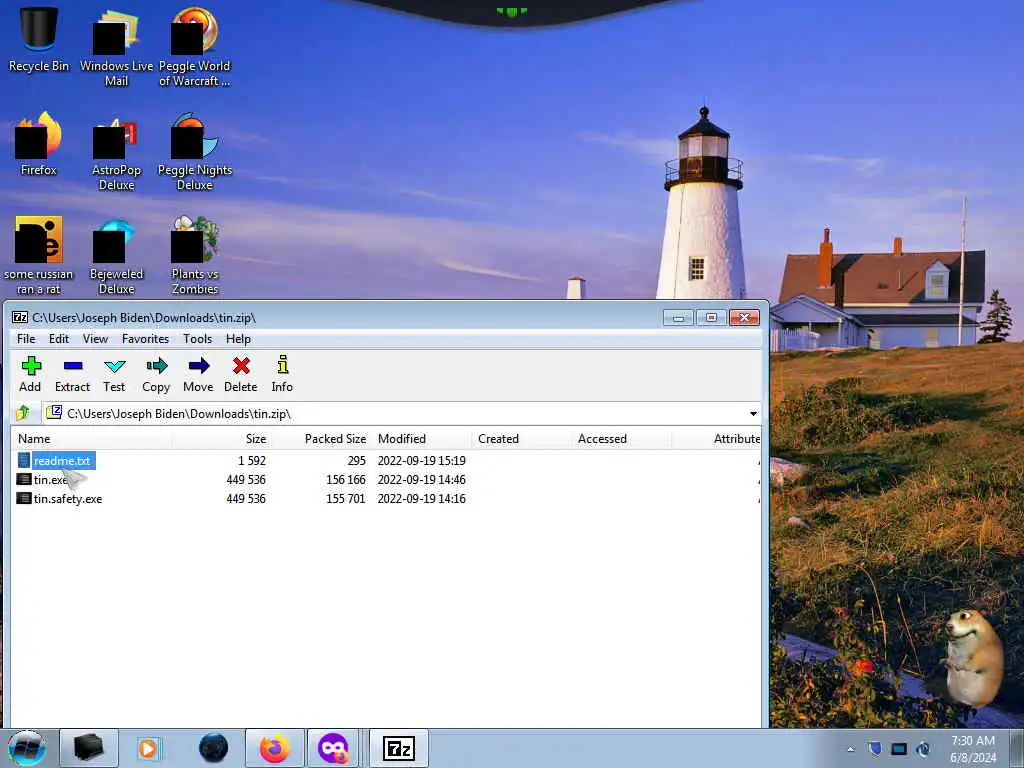The image size is (1024, 768).
Task: Select the Bejeweled Deluxe desktop icon
Action: point(116,255)
